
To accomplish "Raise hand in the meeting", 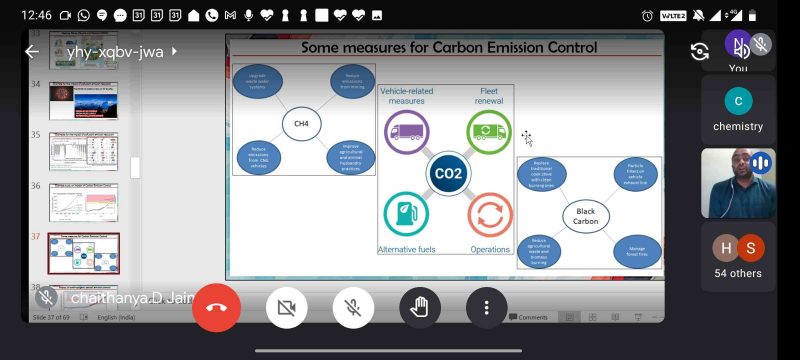I will 420,307.
